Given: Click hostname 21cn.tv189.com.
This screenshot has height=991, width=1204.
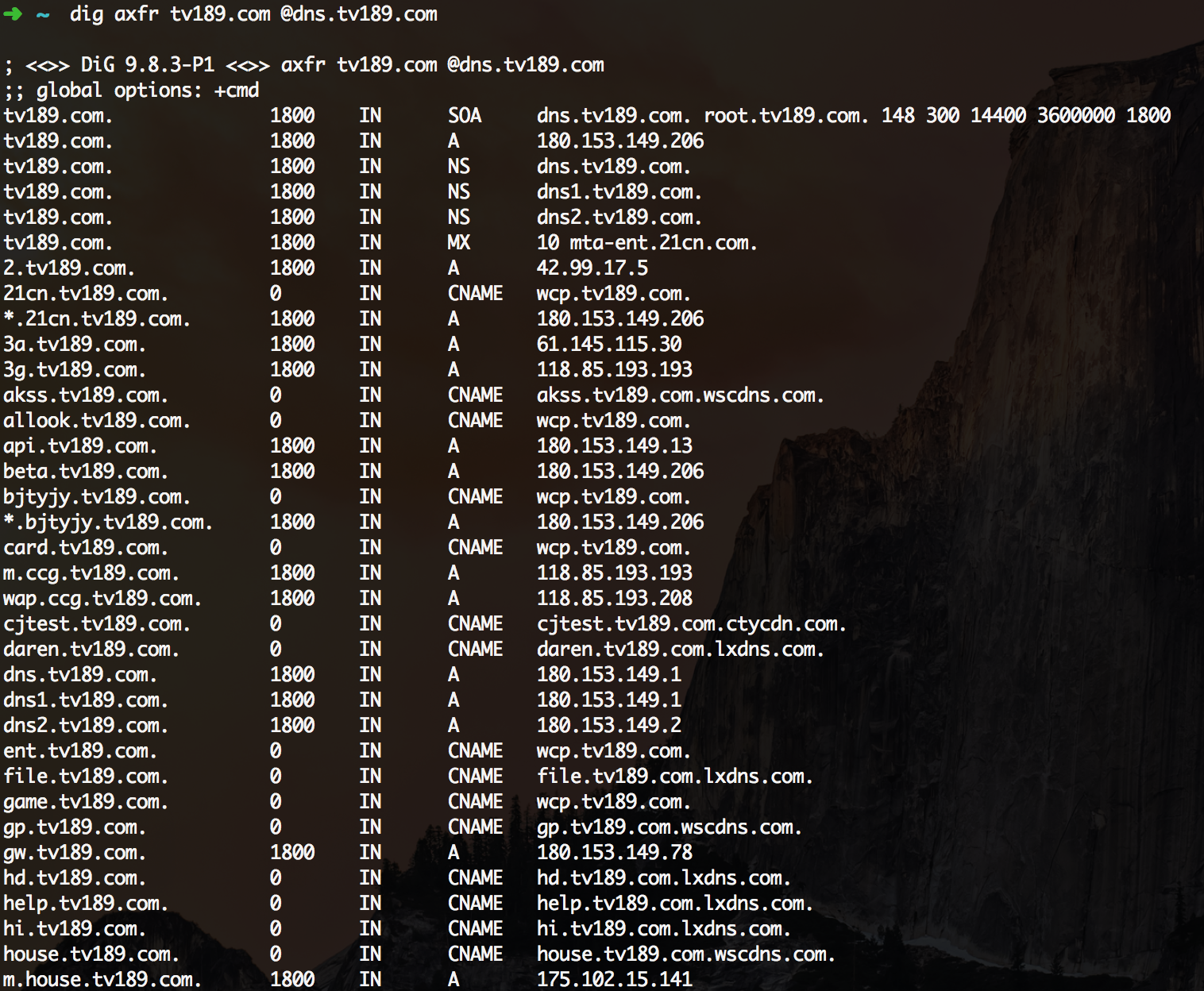Looking at the screenshot, I should coord(86,294).
